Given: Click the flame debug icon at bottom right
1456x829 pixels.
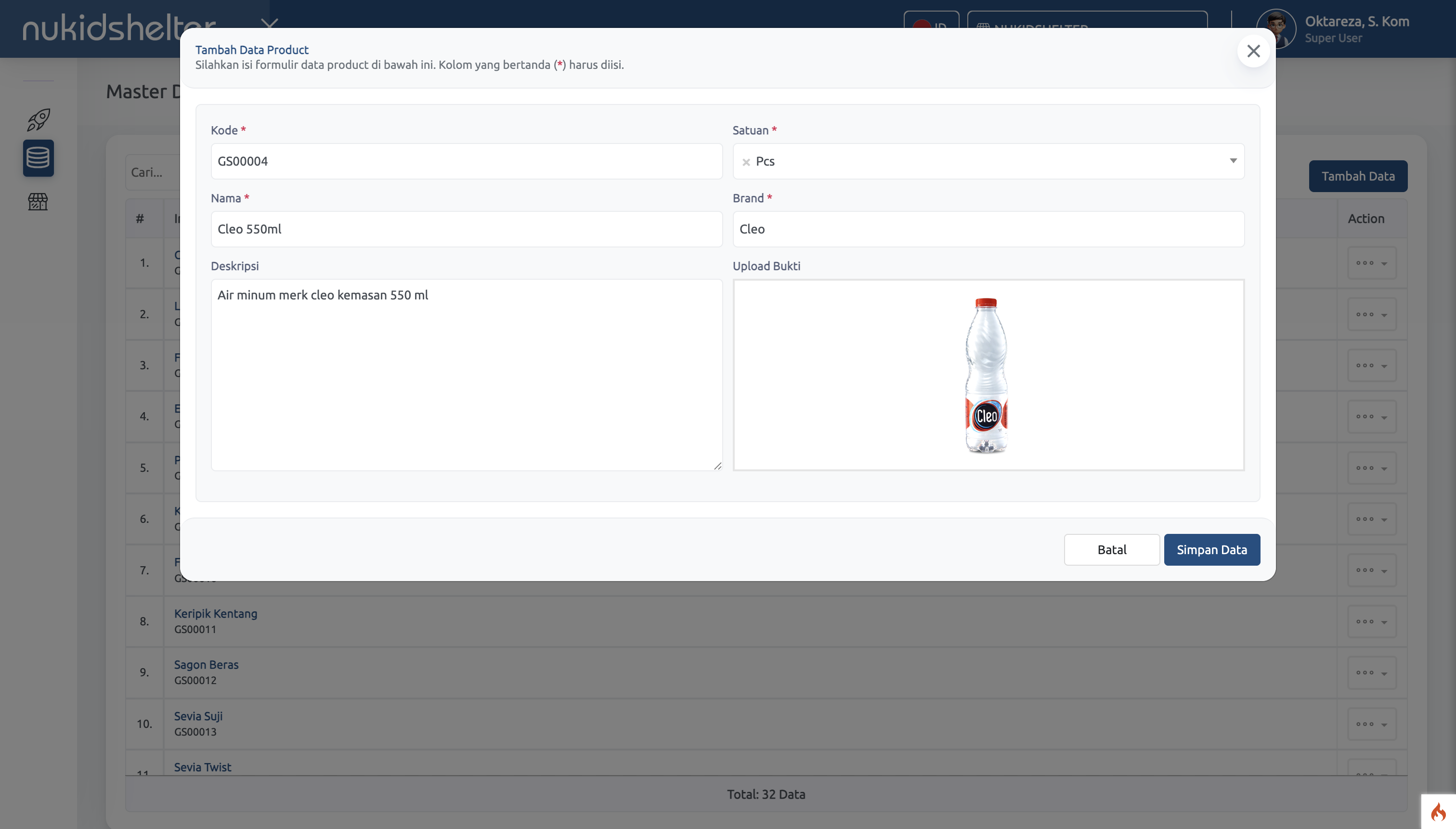Looking at the screenshot, I should point(1438,811).
